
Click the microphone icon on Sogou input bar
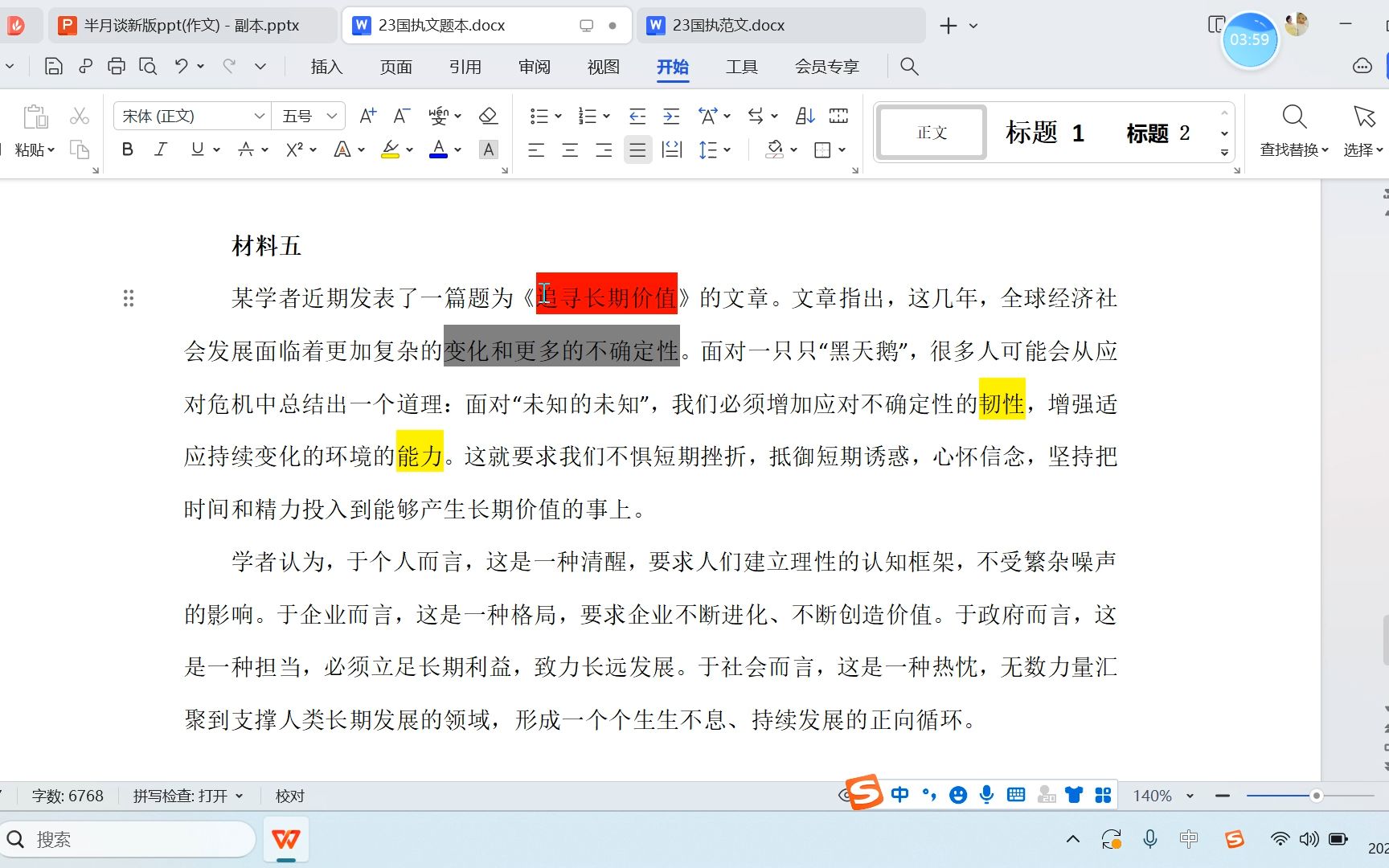point(986,795)
